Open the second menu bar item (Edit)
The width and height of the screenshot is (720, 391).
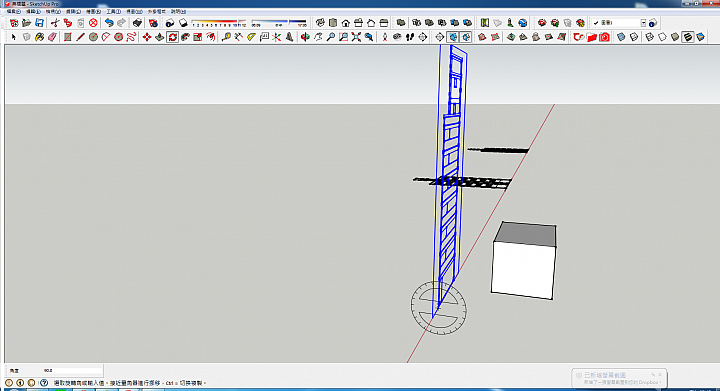pyautogui.click(x=33, y=11)
